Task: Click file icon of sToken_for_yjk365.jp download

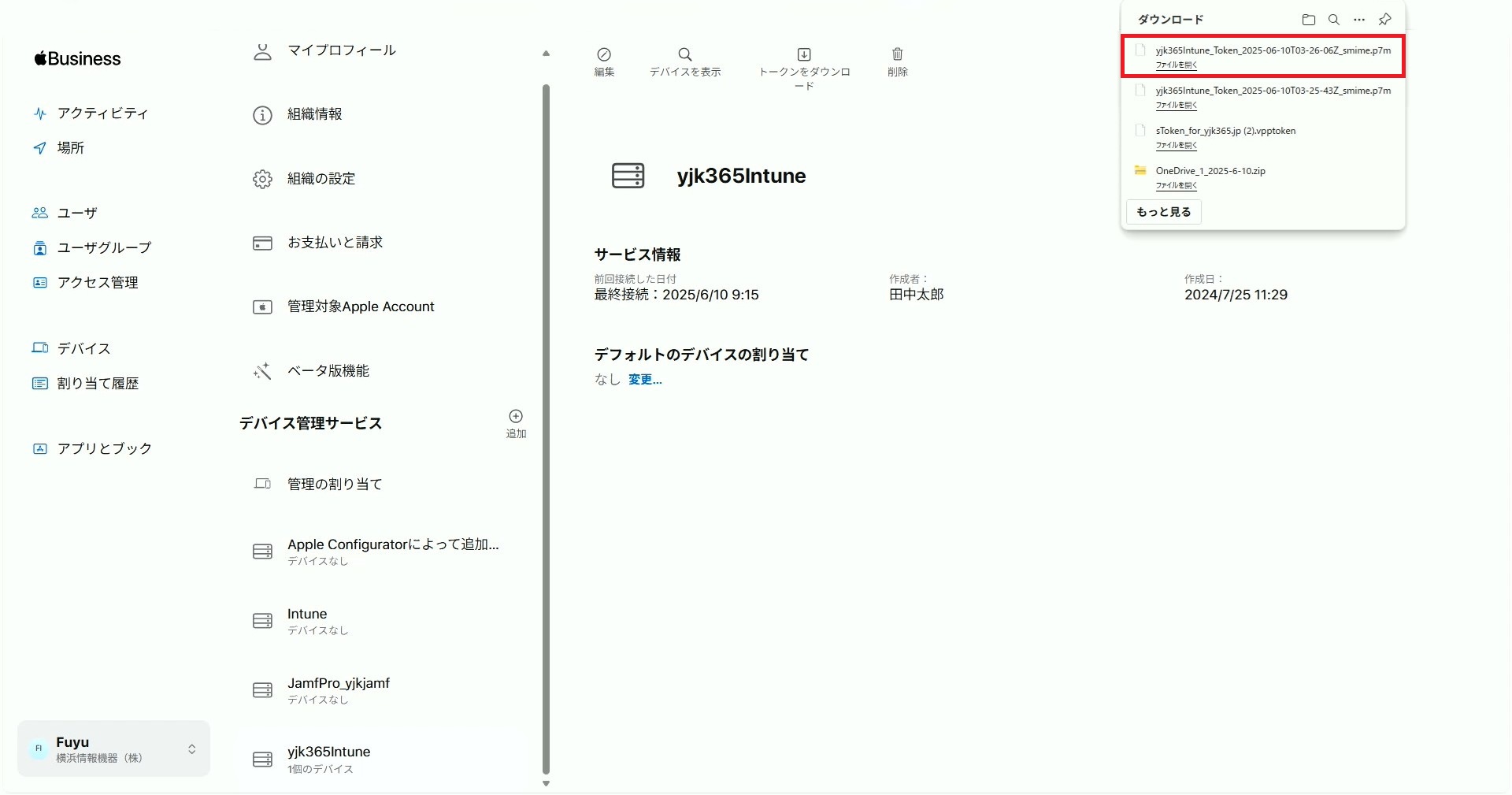Action: click(x=1140, y=130)
